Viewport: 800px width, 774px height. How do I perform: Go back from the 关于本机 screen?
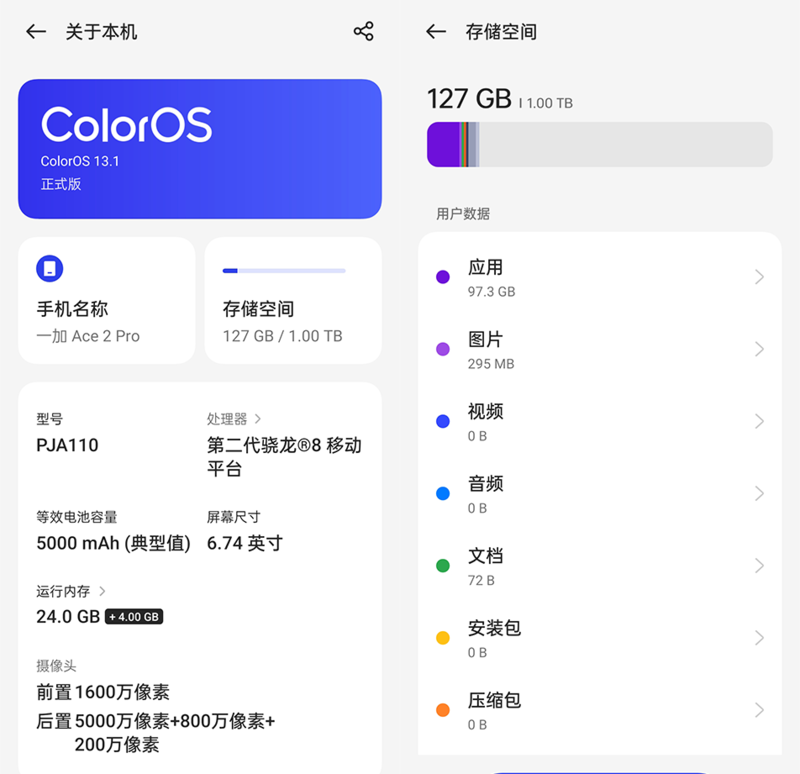(x=36, y=32)
